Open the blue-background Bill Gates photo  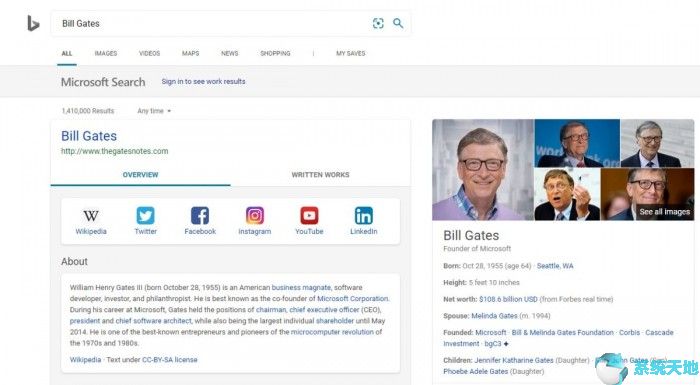click(x=577, y=143)
